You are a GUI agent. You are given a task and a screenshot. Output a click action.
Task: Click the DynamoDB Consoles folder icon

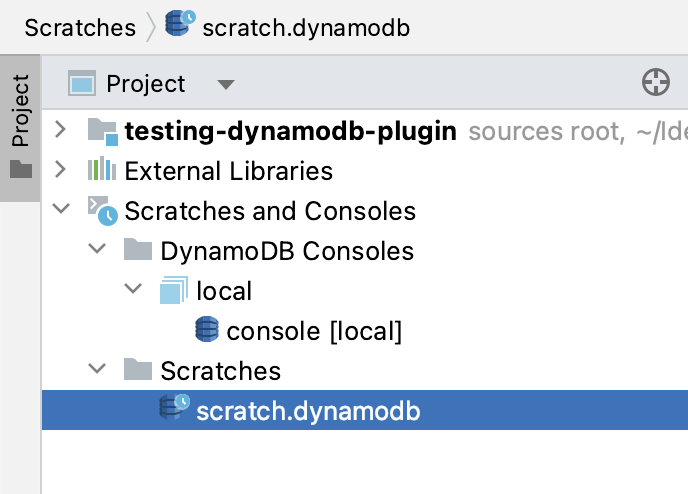coord(138,250)
